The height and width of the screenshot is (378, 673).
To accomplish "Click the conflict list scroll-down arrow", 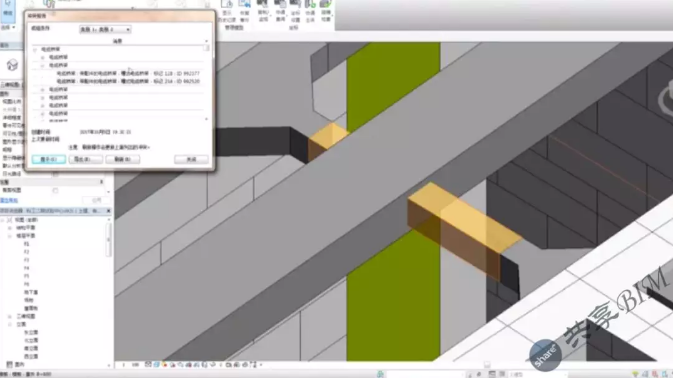I will [206, 119].
